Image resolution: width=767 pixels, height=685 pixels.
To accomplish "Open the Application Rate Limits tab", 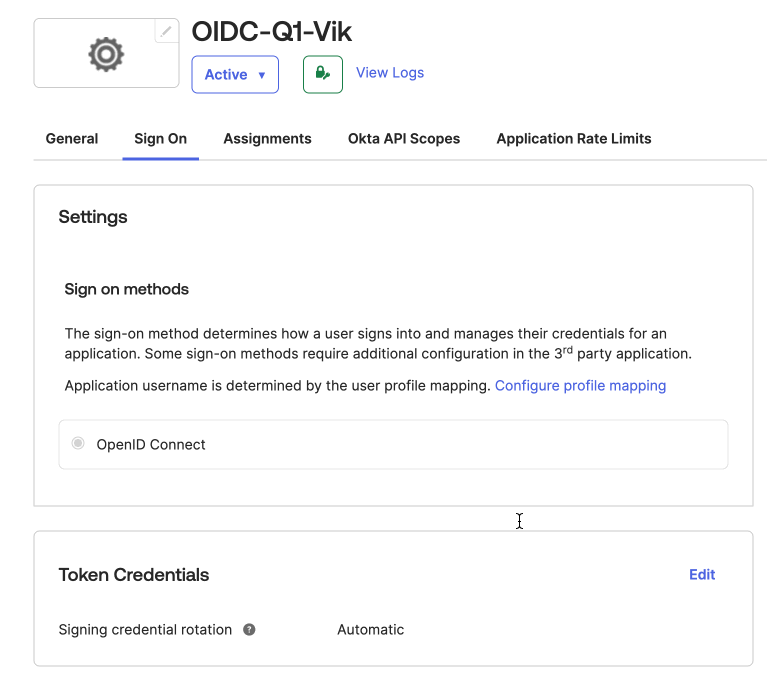I will click(574, 139).
